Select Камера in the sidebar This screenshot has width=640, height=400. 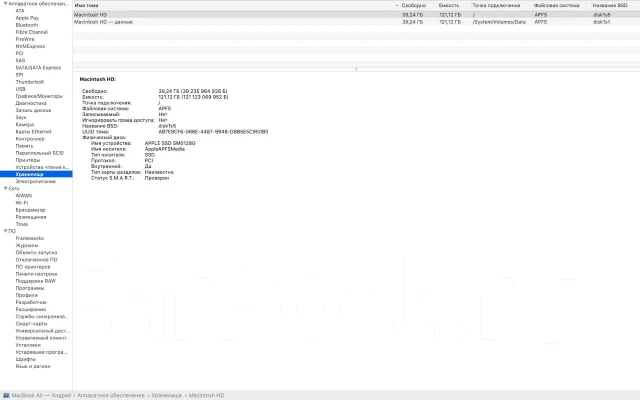[24, 124]
